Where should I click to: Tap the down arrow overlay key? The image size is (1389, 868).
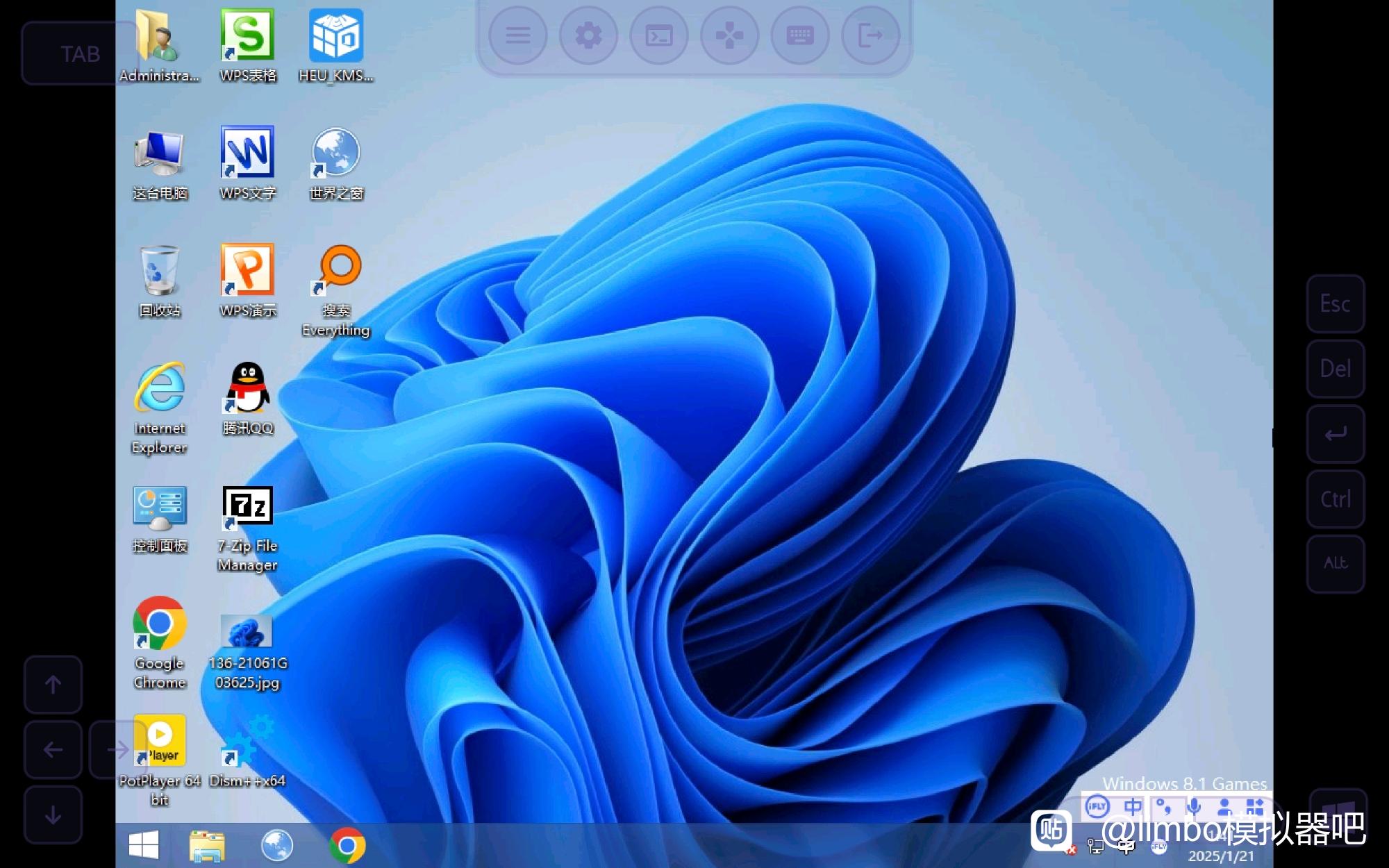pos(53,815)
